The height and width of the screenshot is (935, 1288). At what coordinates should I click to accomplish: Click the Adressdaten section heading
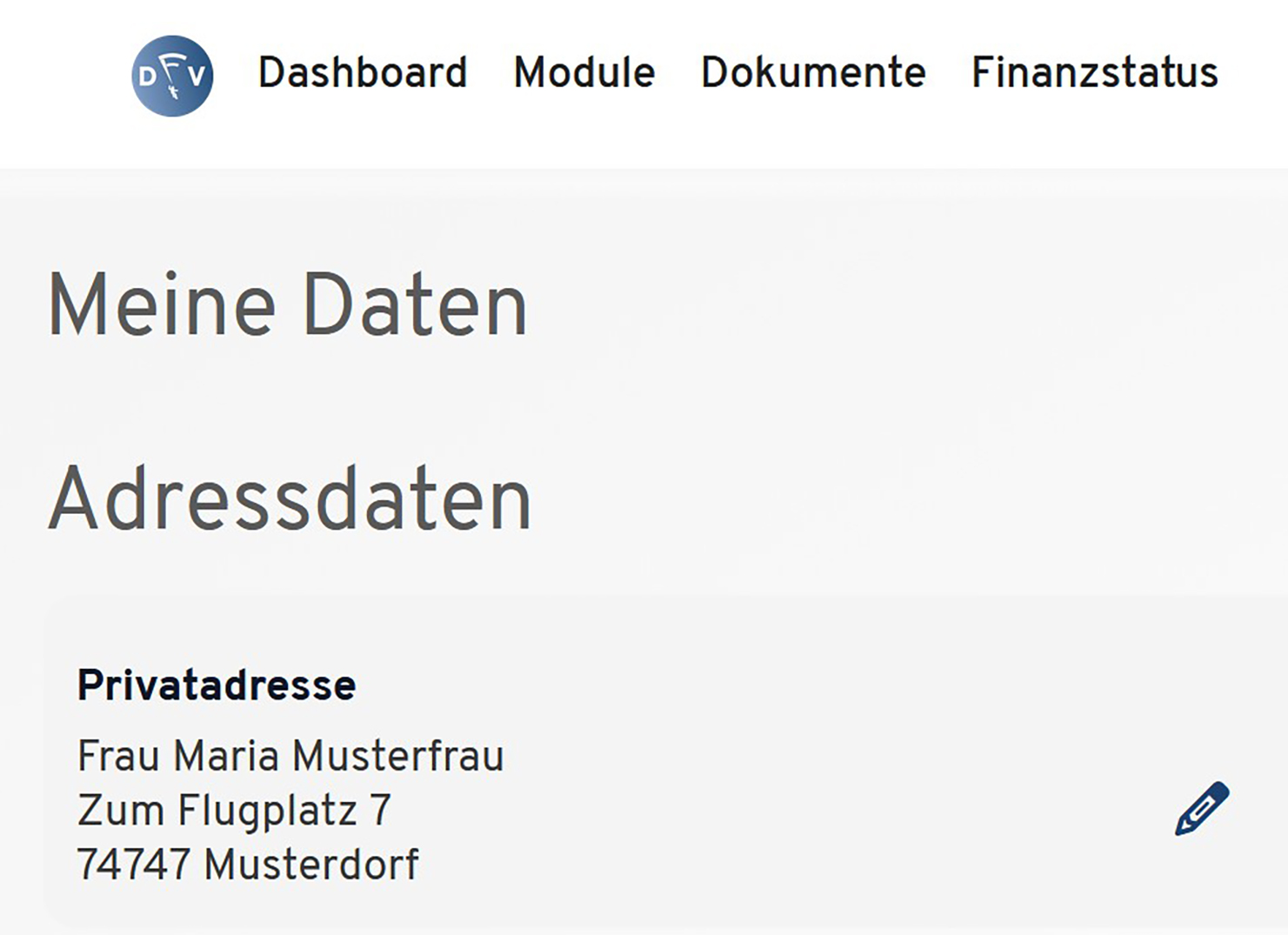pos(290,499)
